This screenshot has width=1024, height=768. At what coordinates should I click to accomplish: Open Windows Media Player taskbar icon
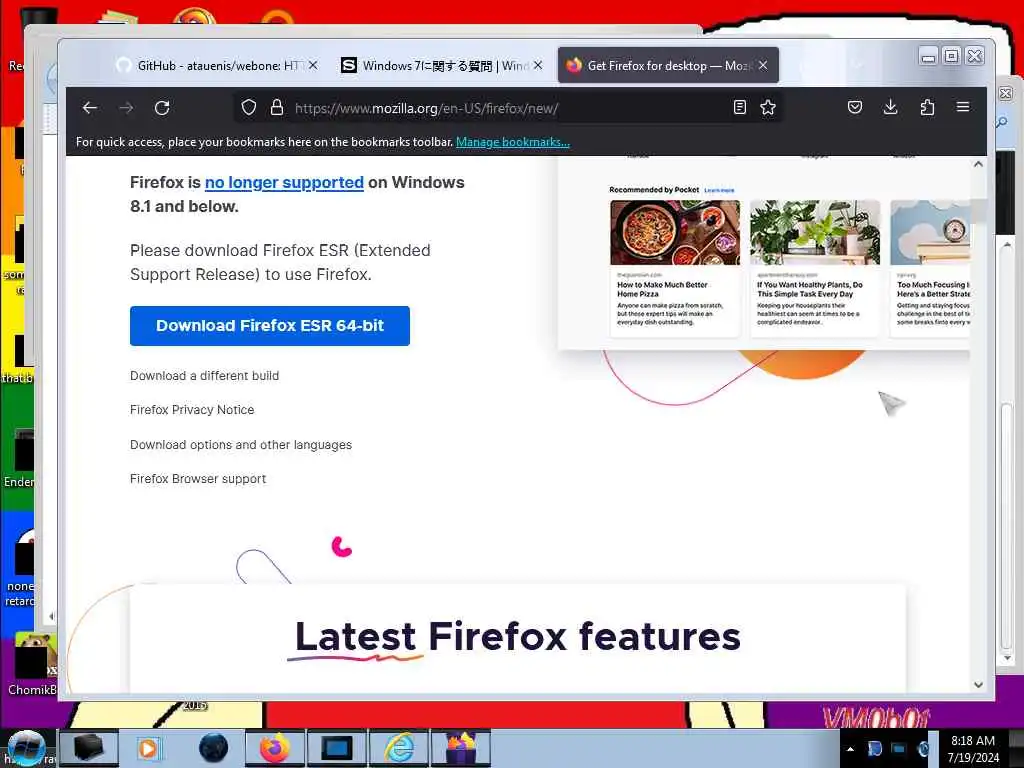(149, 748)
